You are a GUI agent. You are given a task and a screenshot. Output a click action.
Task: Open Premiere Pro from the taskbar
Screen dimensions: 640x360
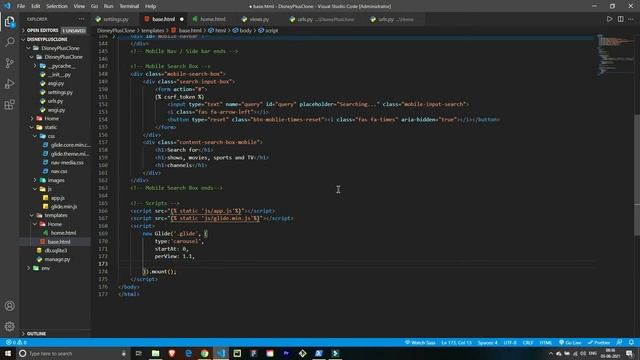coord(286,353)
